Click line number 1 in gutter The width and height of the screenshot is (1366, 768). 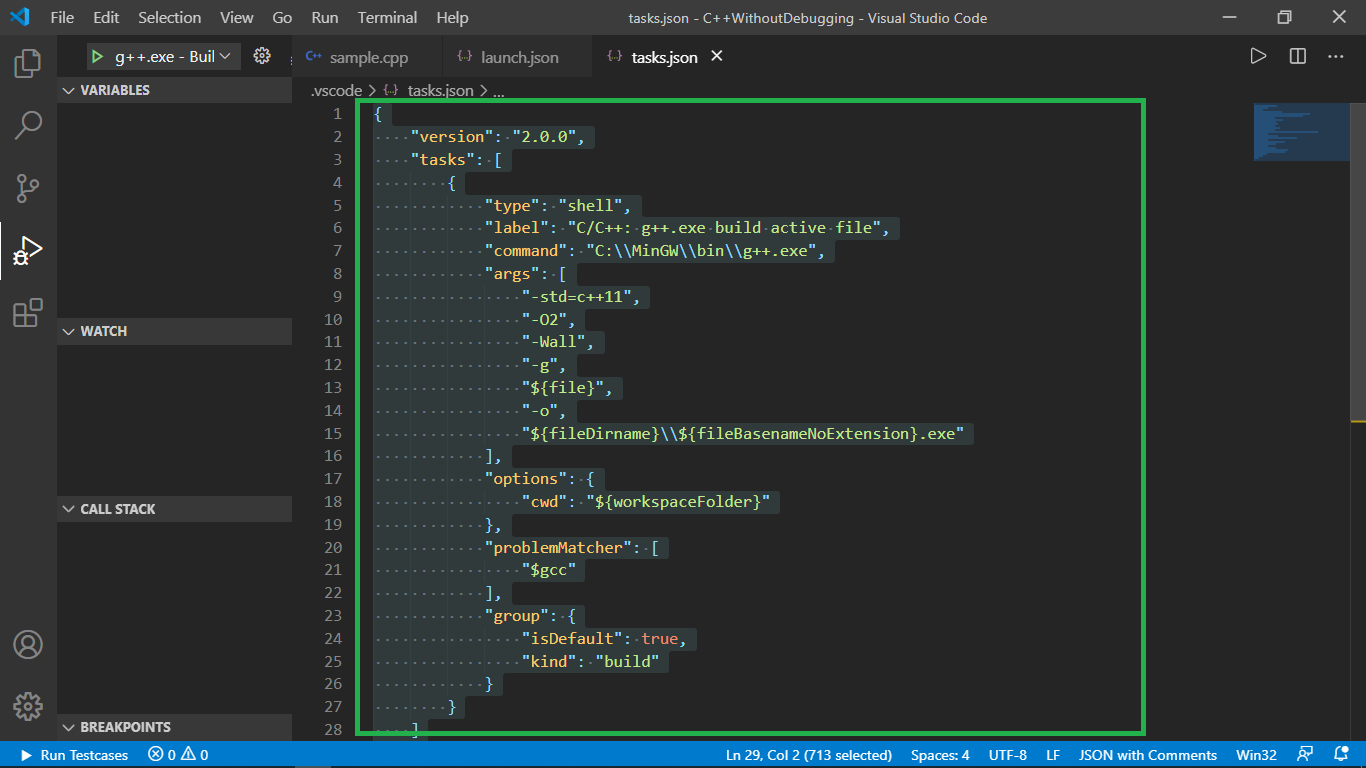[337, 114]
